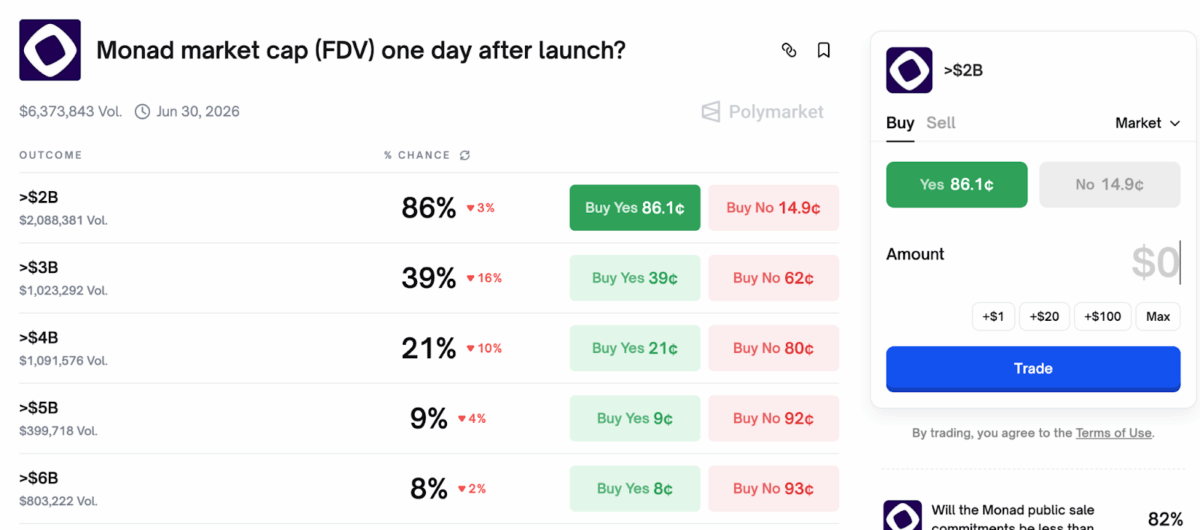Bookmark this market with the bookmark icon

[x=823, y=50]
